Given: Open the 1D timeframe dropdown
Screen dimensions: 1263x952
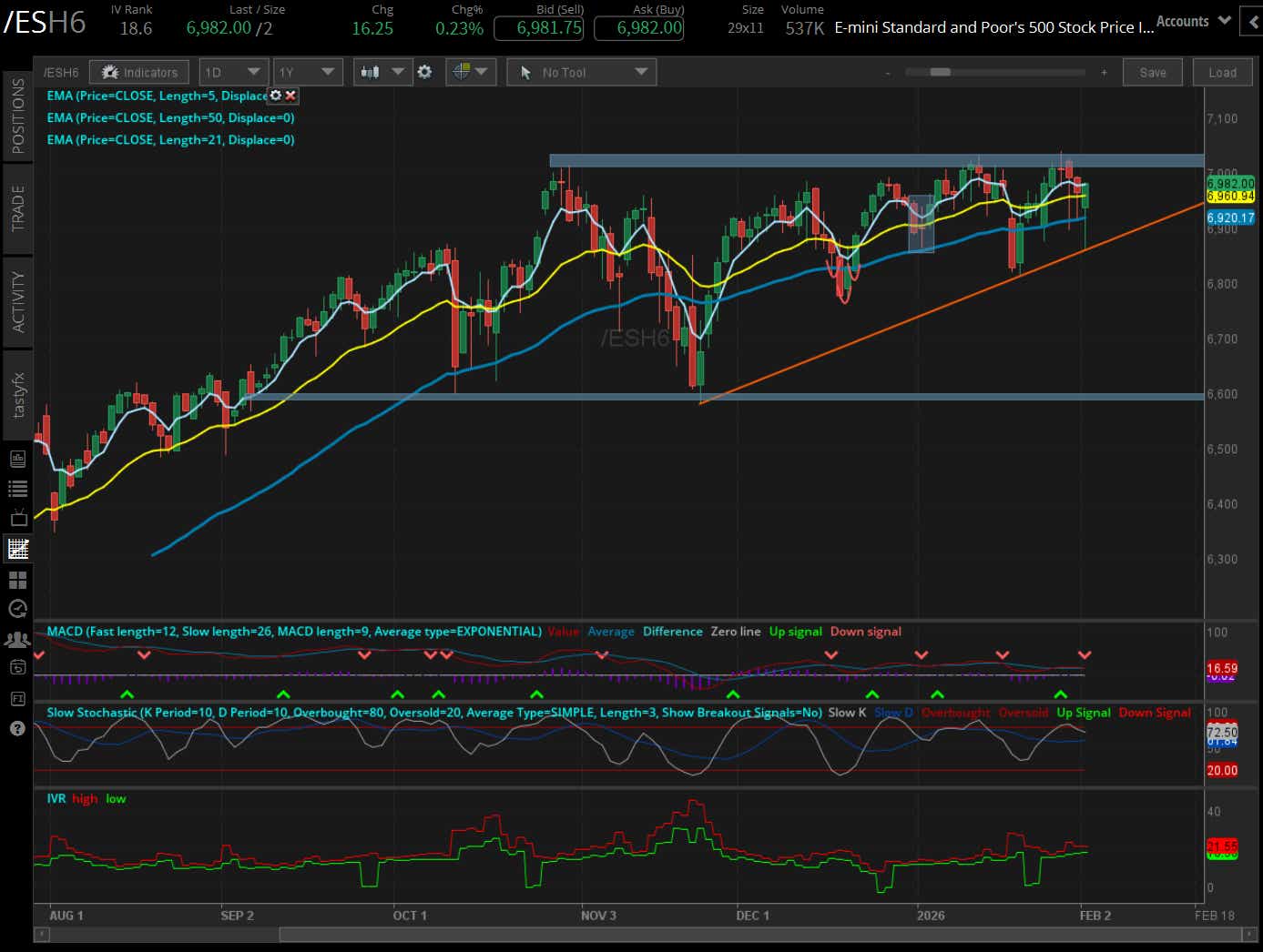Looking at the screenshot, I should pos(233,71).
